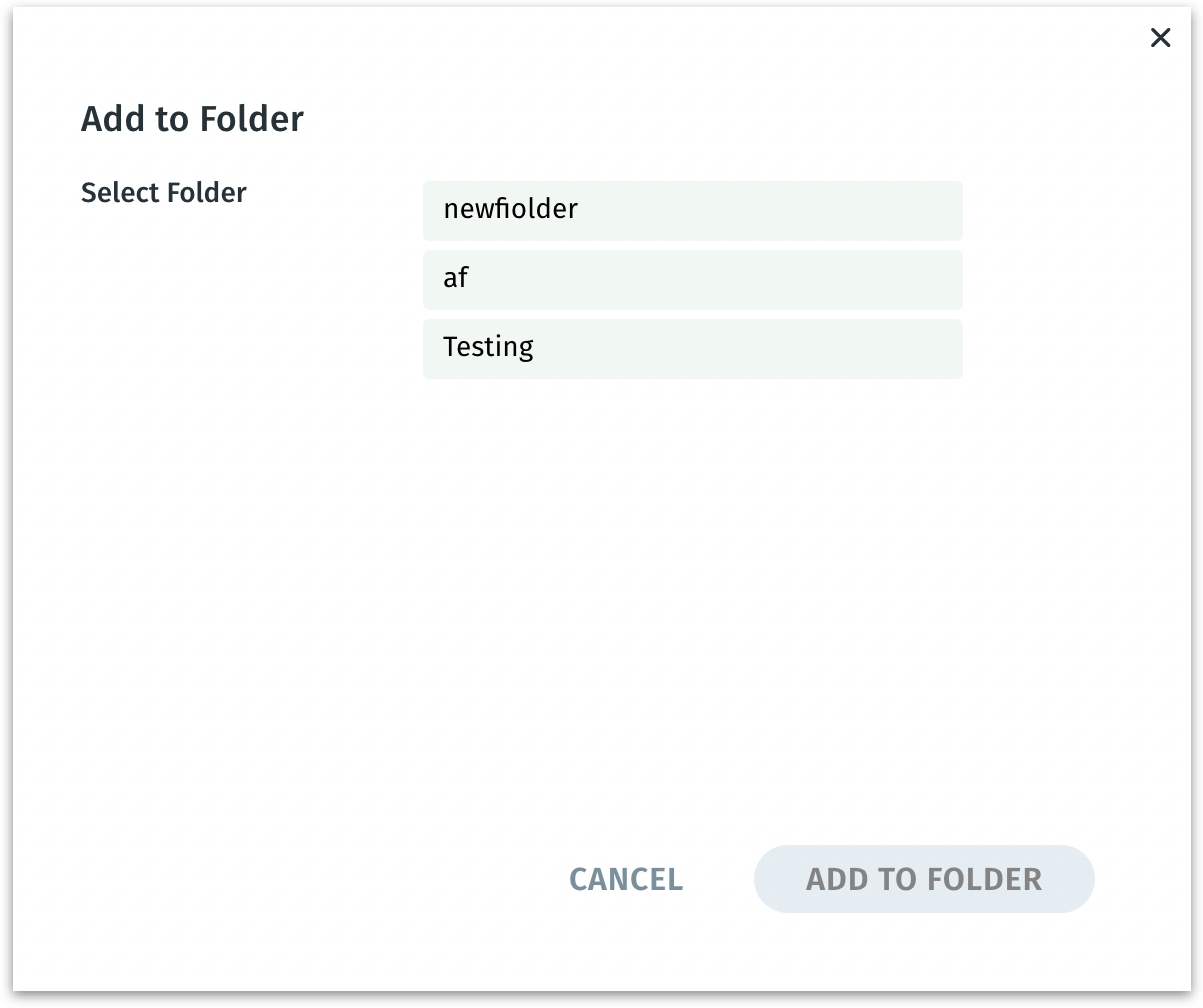Highlight the last folder row, Testing
The image size is (1203, 1008).
point(692,348)
